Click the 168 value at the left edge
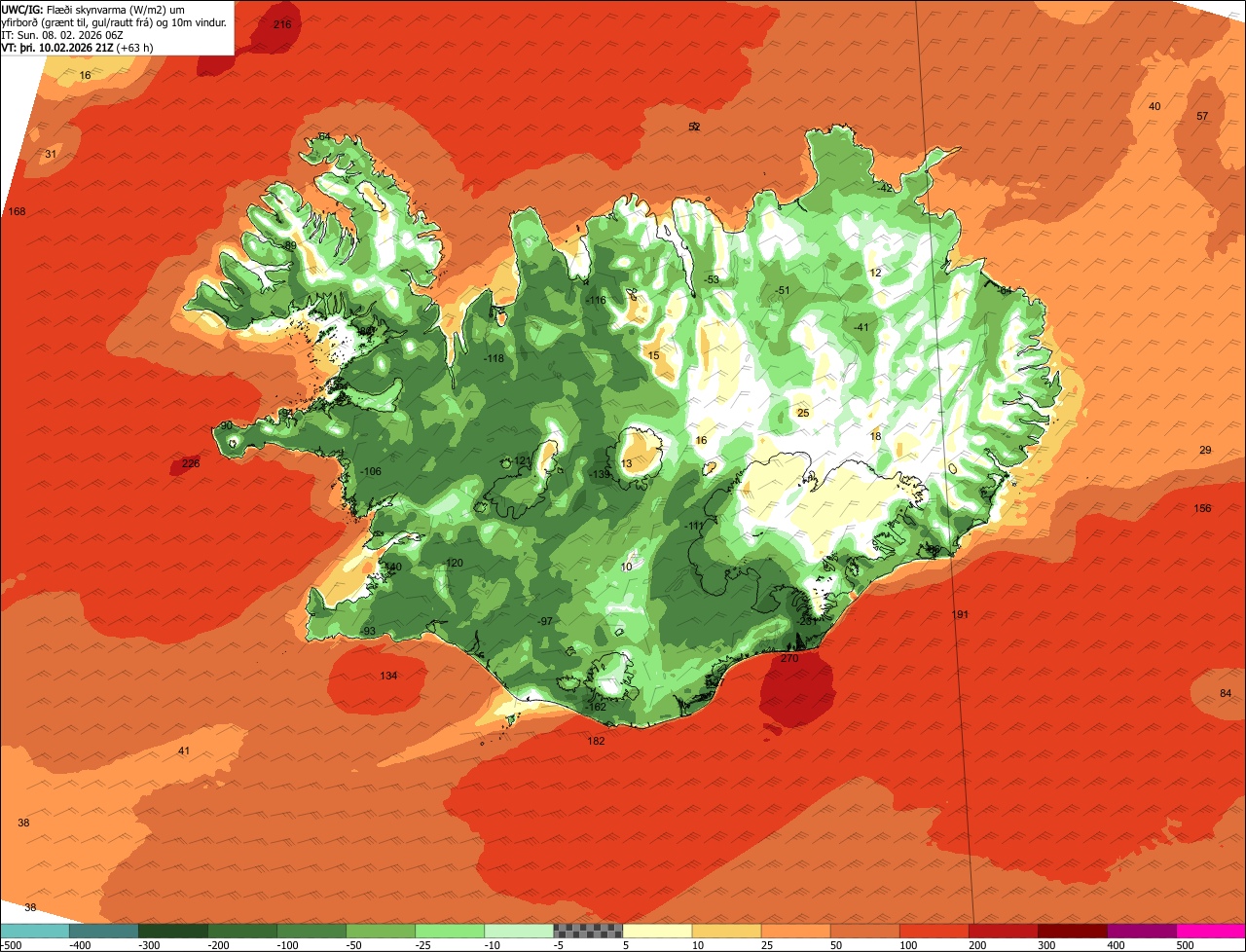1246x952 pixels. tap(18, 212)
